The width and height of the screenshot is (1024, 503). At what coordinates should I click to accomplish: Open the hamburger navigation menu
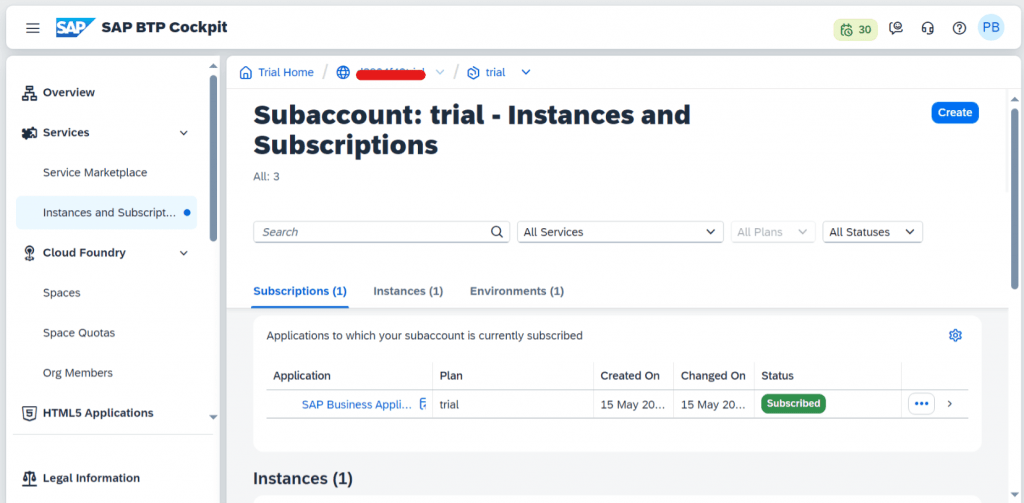tap(33, 28)
